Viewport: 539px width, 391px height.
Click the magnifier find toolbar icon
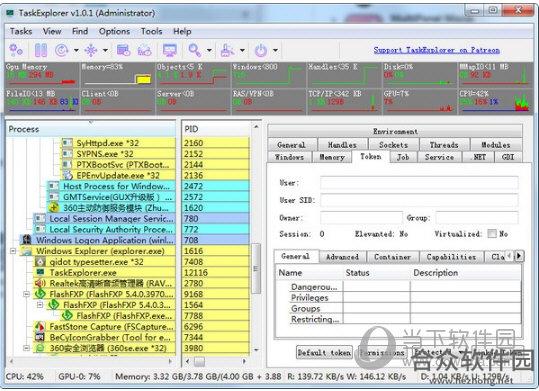point(195,50)
